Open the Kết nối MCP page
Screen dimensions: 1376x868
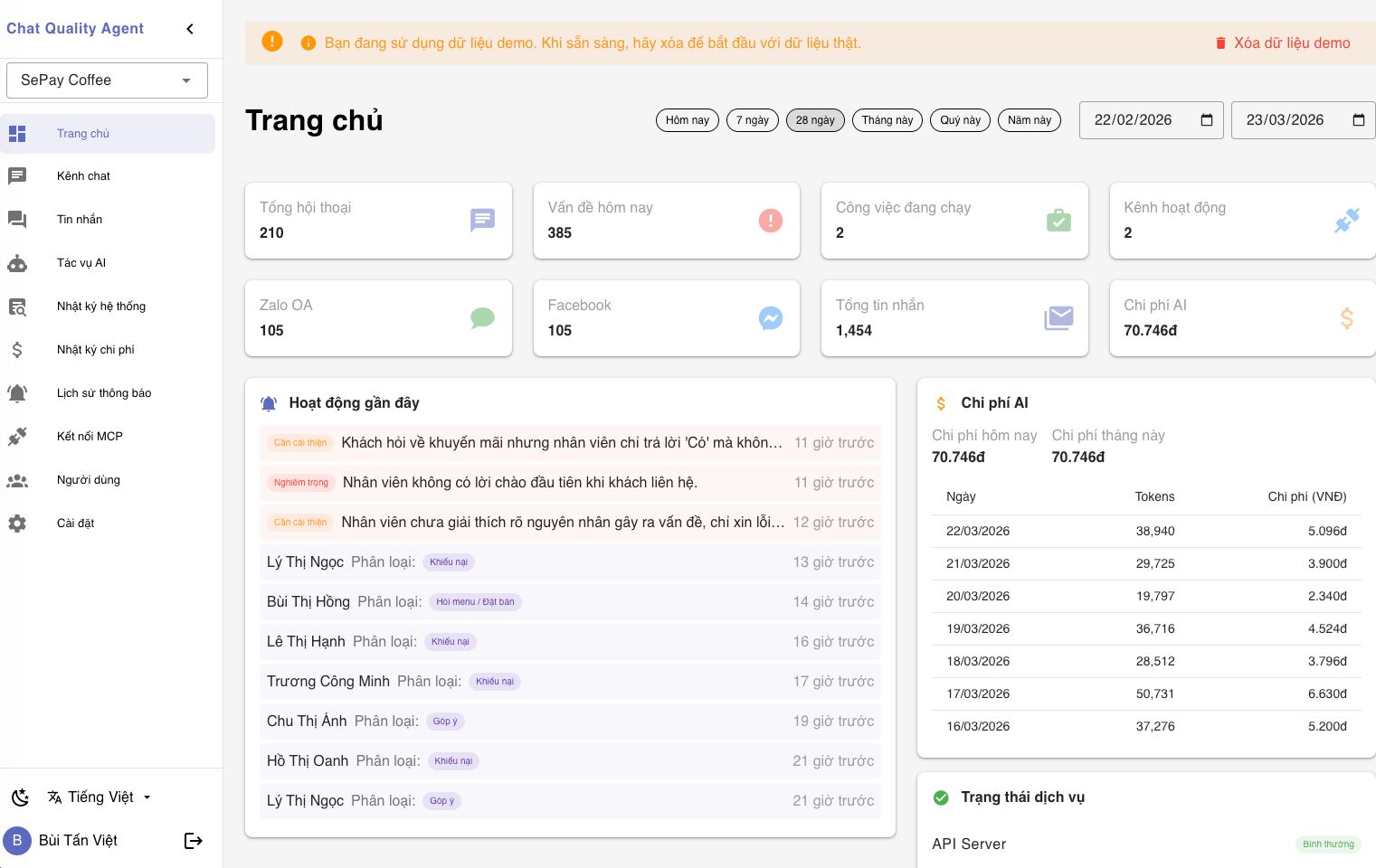pos(90,437)
